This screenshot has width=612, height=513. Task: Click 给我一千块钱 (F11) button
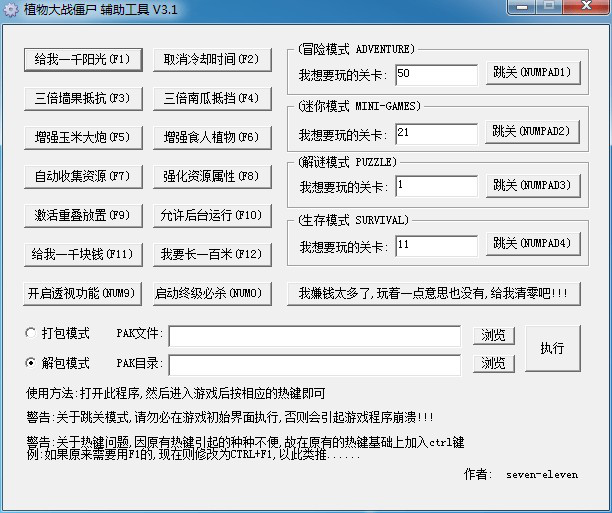tap(83, 255)
